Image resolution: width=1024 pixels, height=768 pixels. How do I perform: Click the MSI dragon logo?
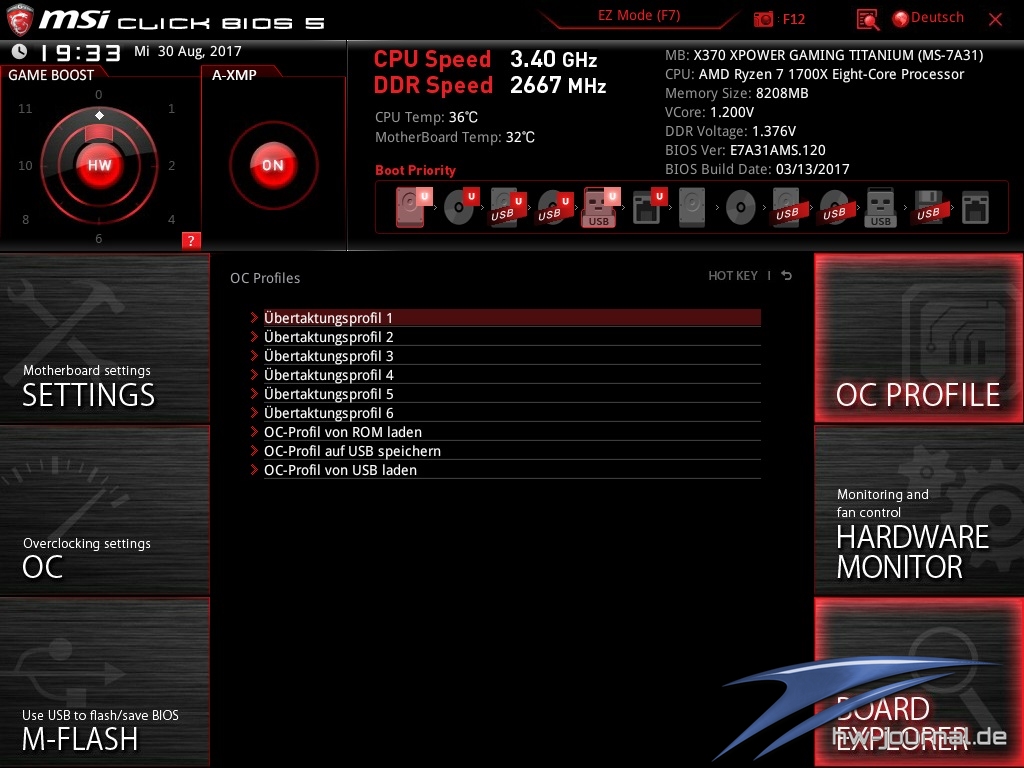click(22, 20)
